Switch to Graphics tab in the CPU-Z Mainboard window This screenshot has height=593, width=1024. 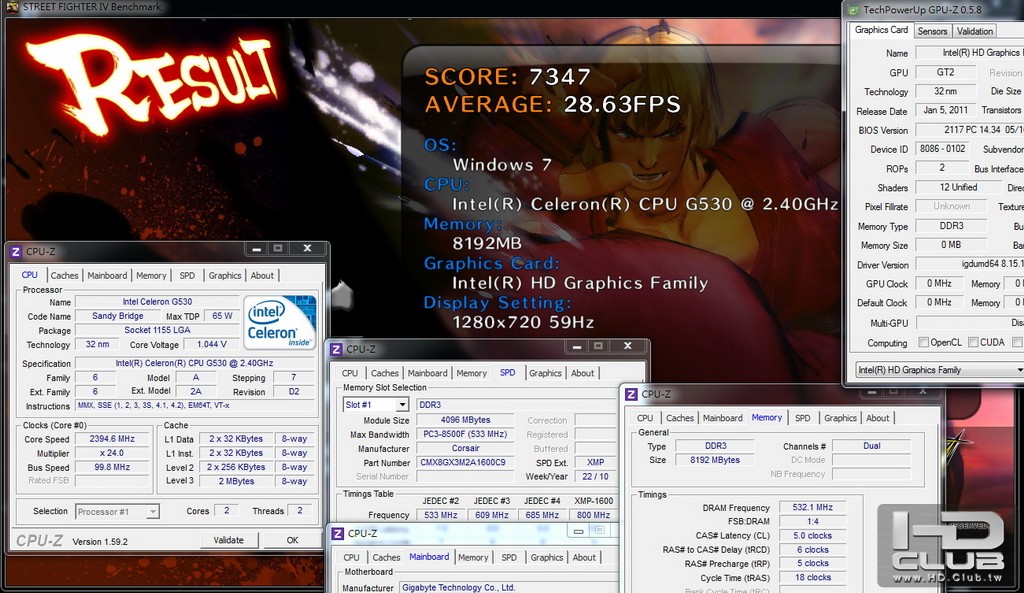coord(547,558)
